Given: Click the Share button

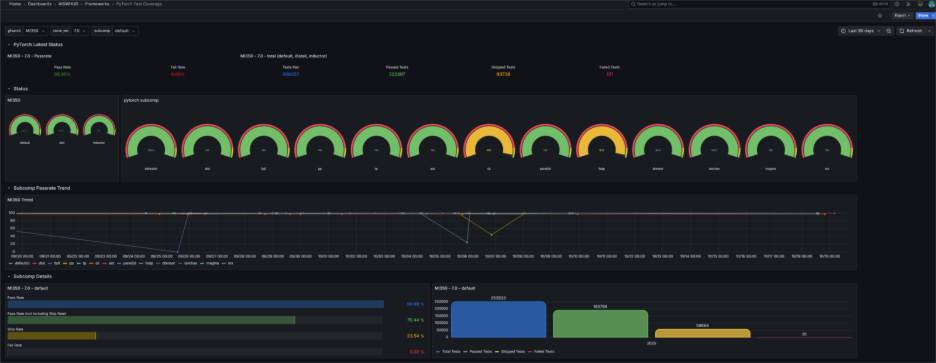Looking at the screenshot, I should [x=922, y=16].
